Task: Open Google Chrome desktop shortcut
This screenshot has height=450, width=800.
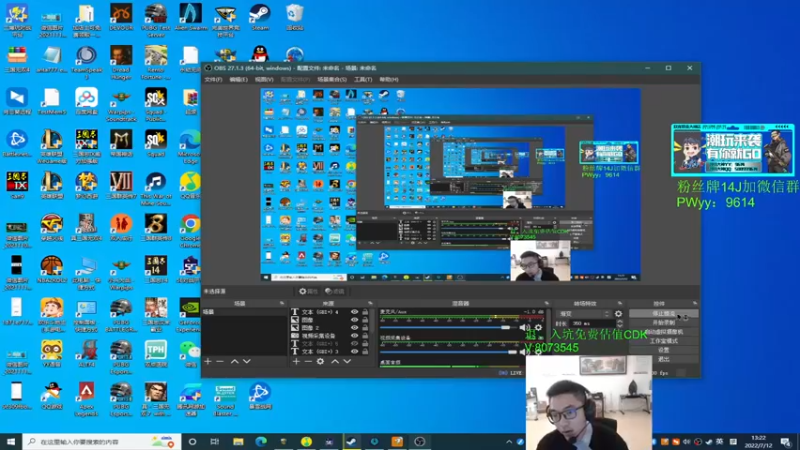Action: (190, 231)
